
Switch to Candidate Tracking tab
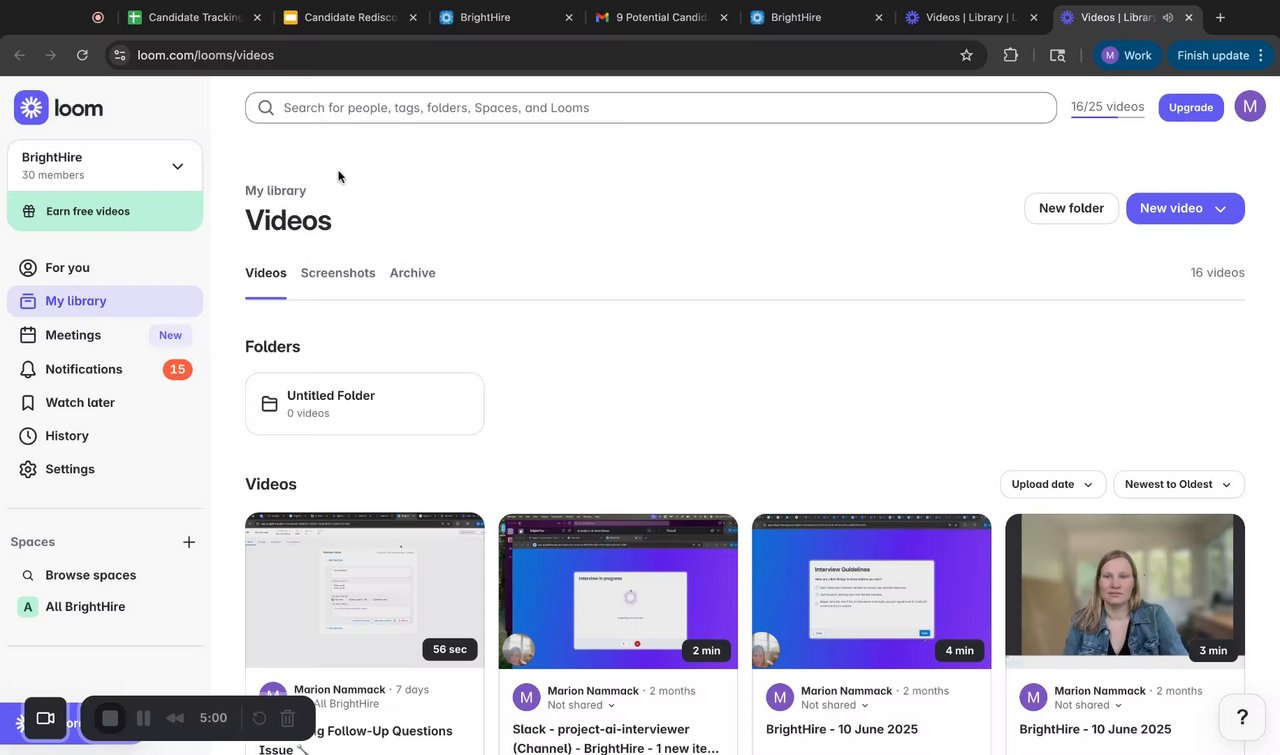tap(194, 17)
